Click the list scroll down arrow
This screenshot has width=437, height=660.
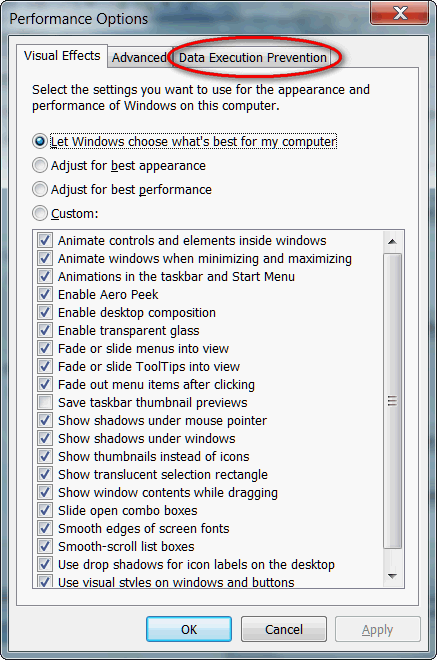[392, 576]
